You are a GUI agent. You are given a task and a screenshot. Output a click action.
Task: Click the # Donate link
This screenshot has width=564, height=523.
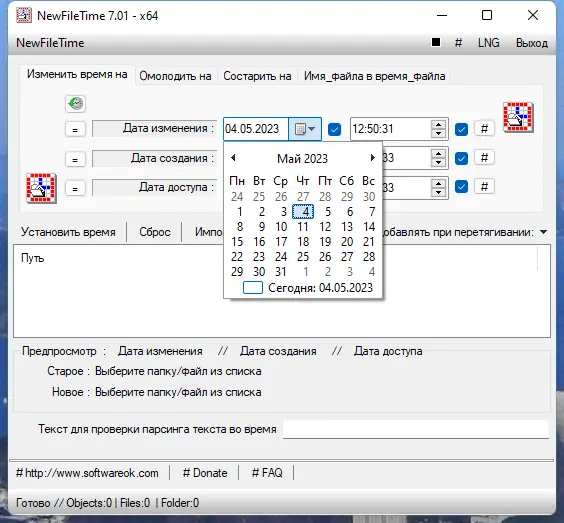point(205,473)
